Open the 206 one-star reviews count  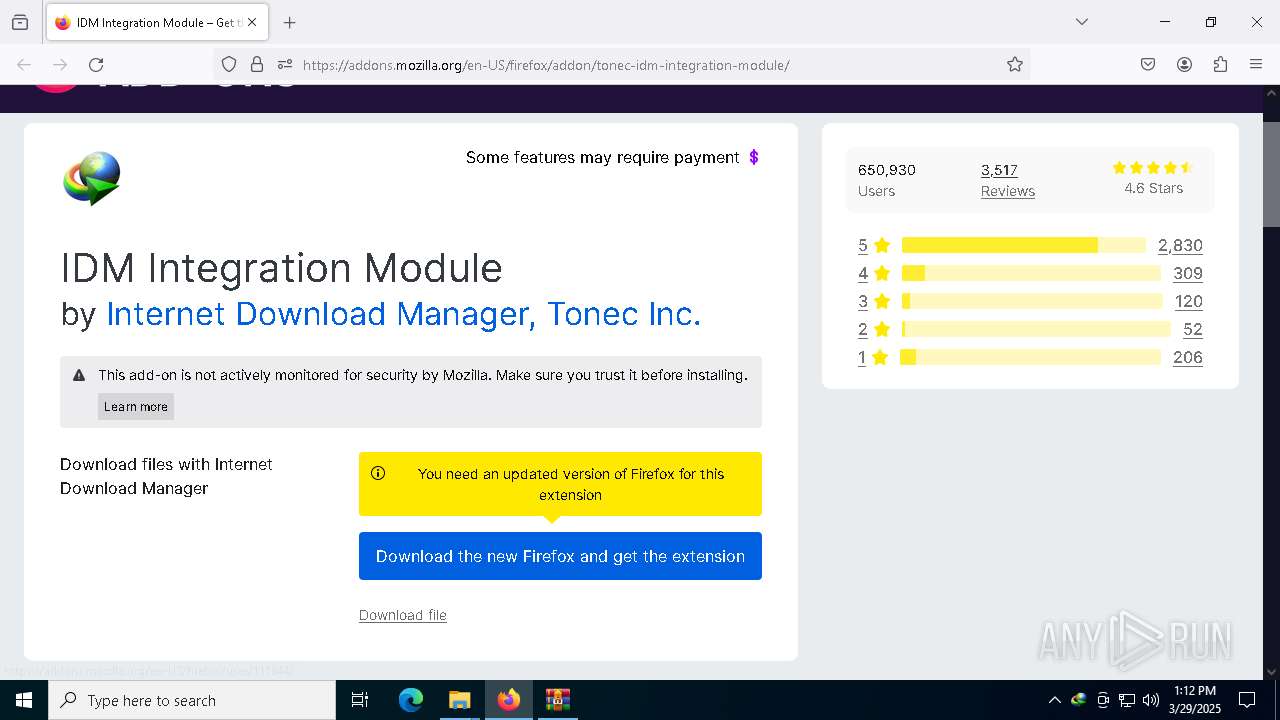pyautogui.click(x=1188, y=357)
